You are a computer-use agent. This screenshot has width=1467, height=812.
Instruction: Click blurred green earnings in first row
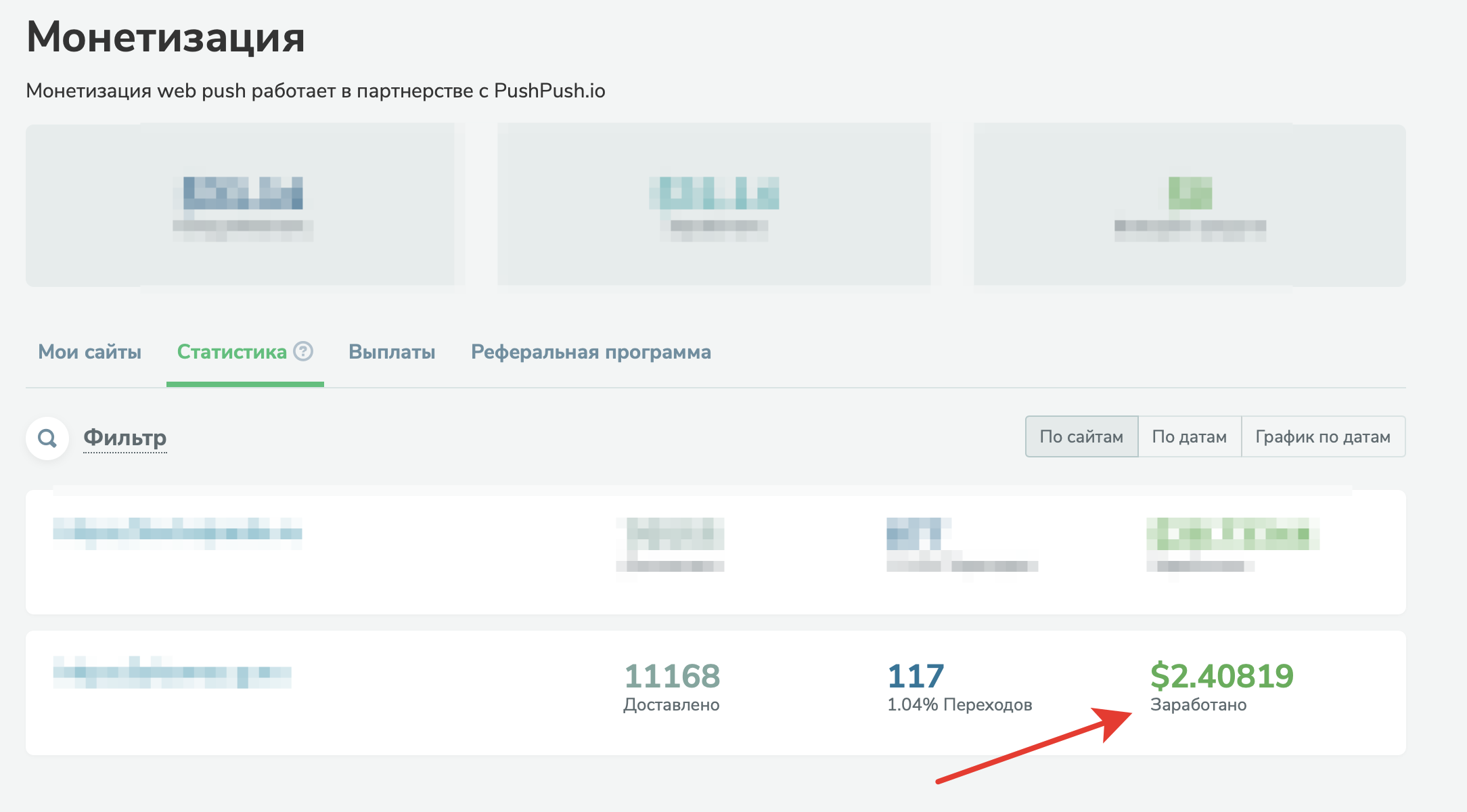pyautogui.click(x=1232, y=534)
